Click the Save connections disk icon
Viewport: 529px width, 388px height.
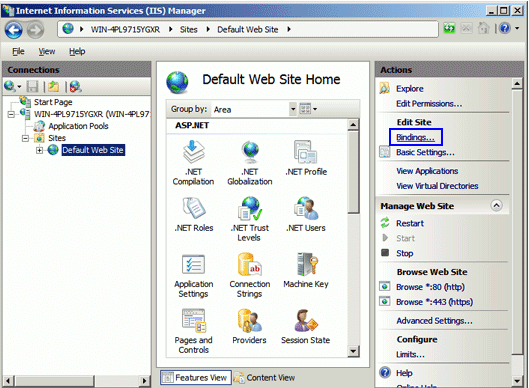pyautogui.click(x=33, y=86)
